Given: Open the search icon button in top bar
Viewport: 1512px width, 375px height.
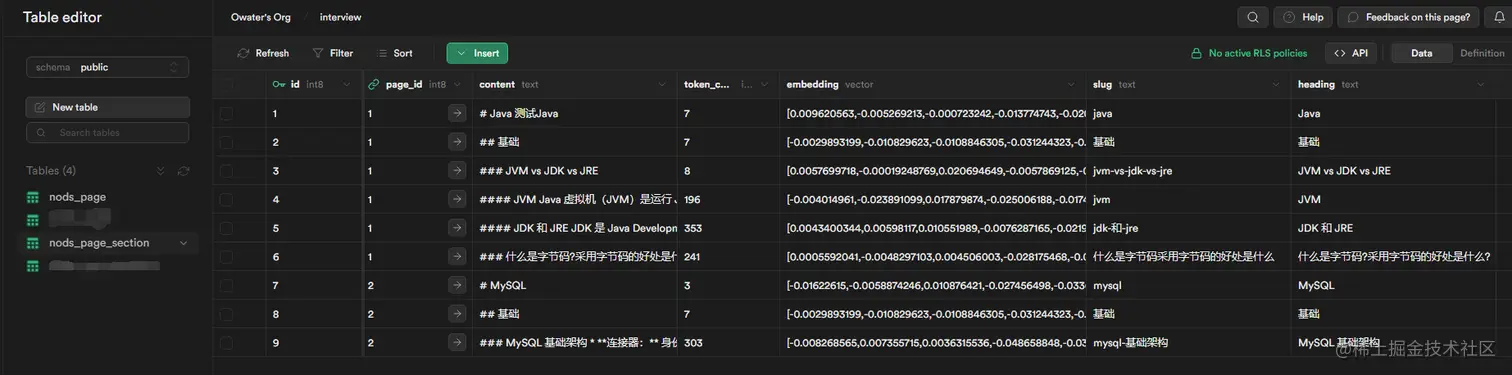Looking at the screenshot, I should pos(1252,17).
